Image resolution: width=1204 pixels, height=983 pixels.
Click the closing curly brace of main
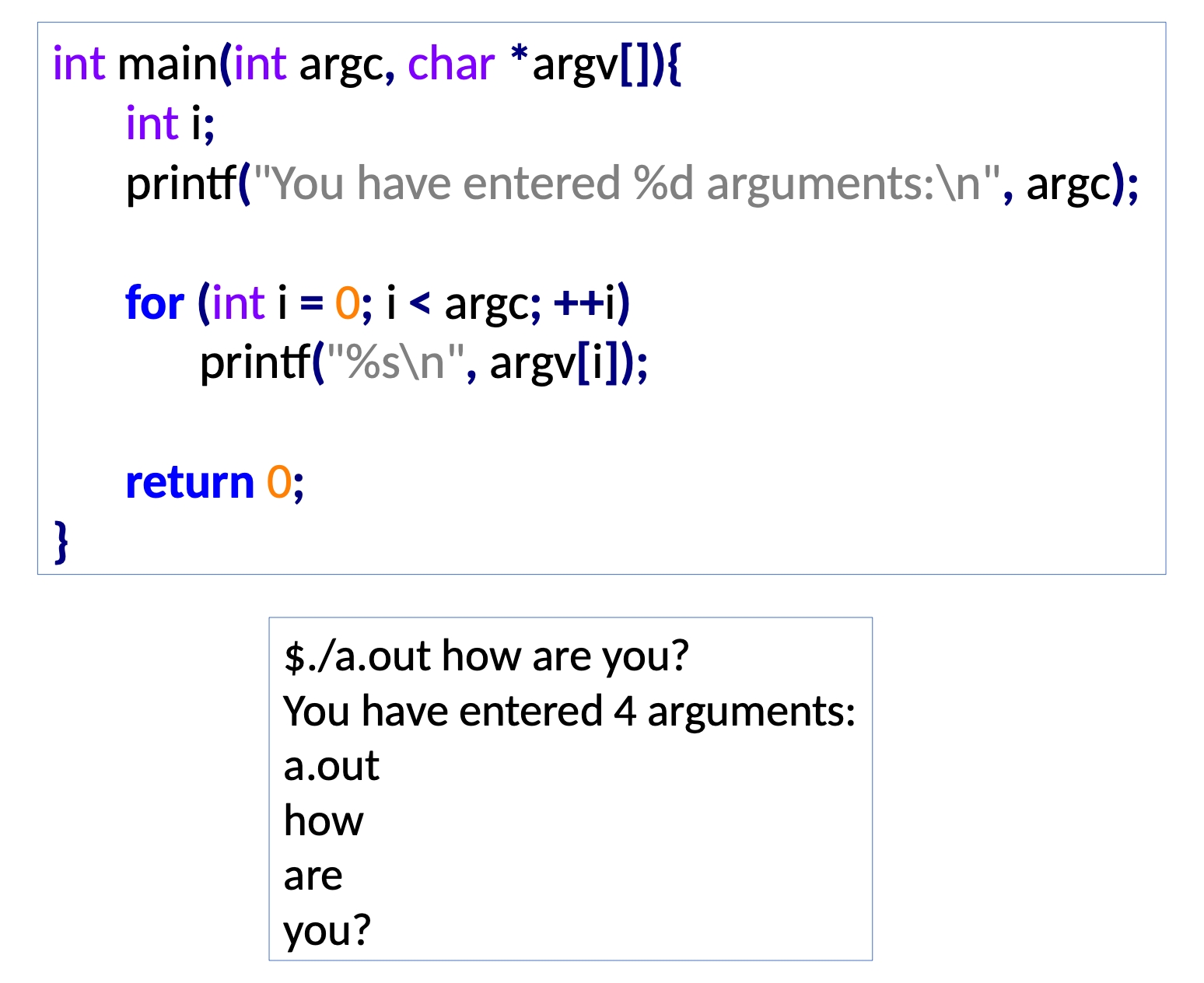(x=61, y=541)
